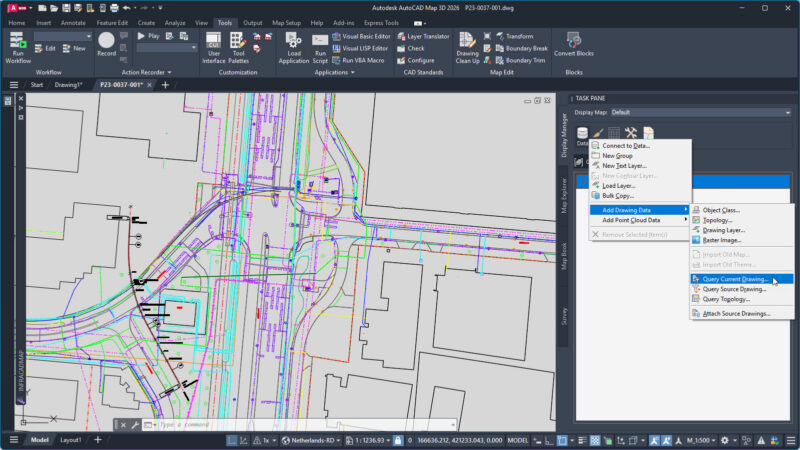Click the Load Application icon
Viewport: 800px width, 450px height.
[x=293, y=41]
